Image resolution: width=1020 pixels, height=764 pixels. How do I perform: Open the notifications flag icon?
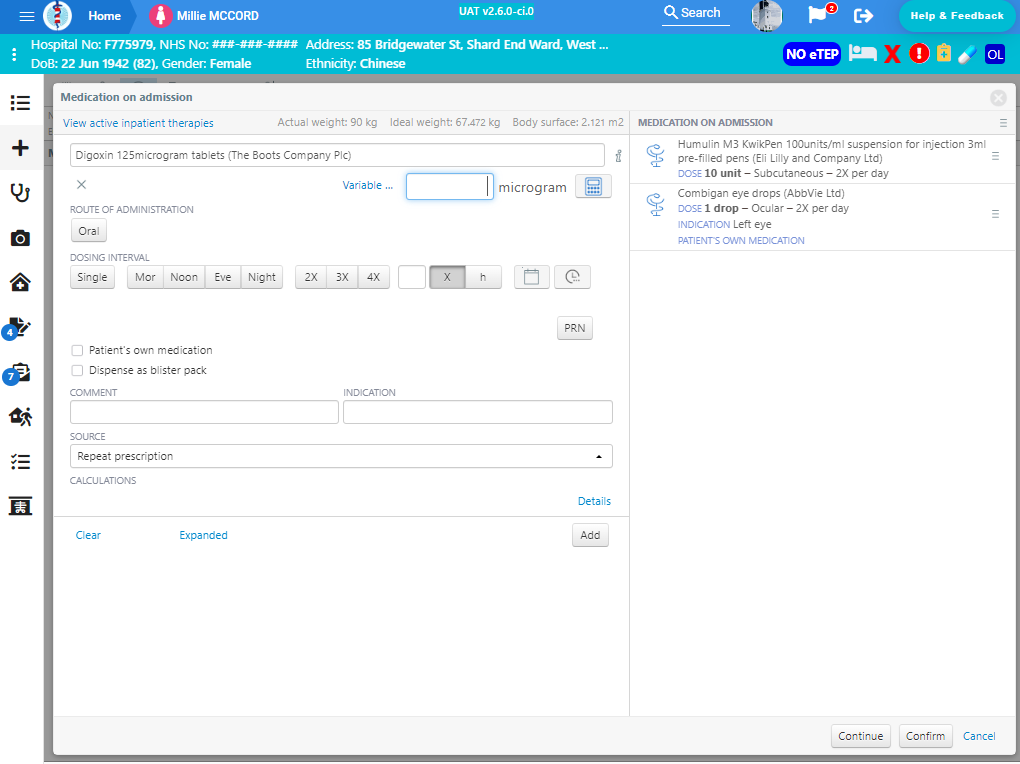tap(818, 14)
